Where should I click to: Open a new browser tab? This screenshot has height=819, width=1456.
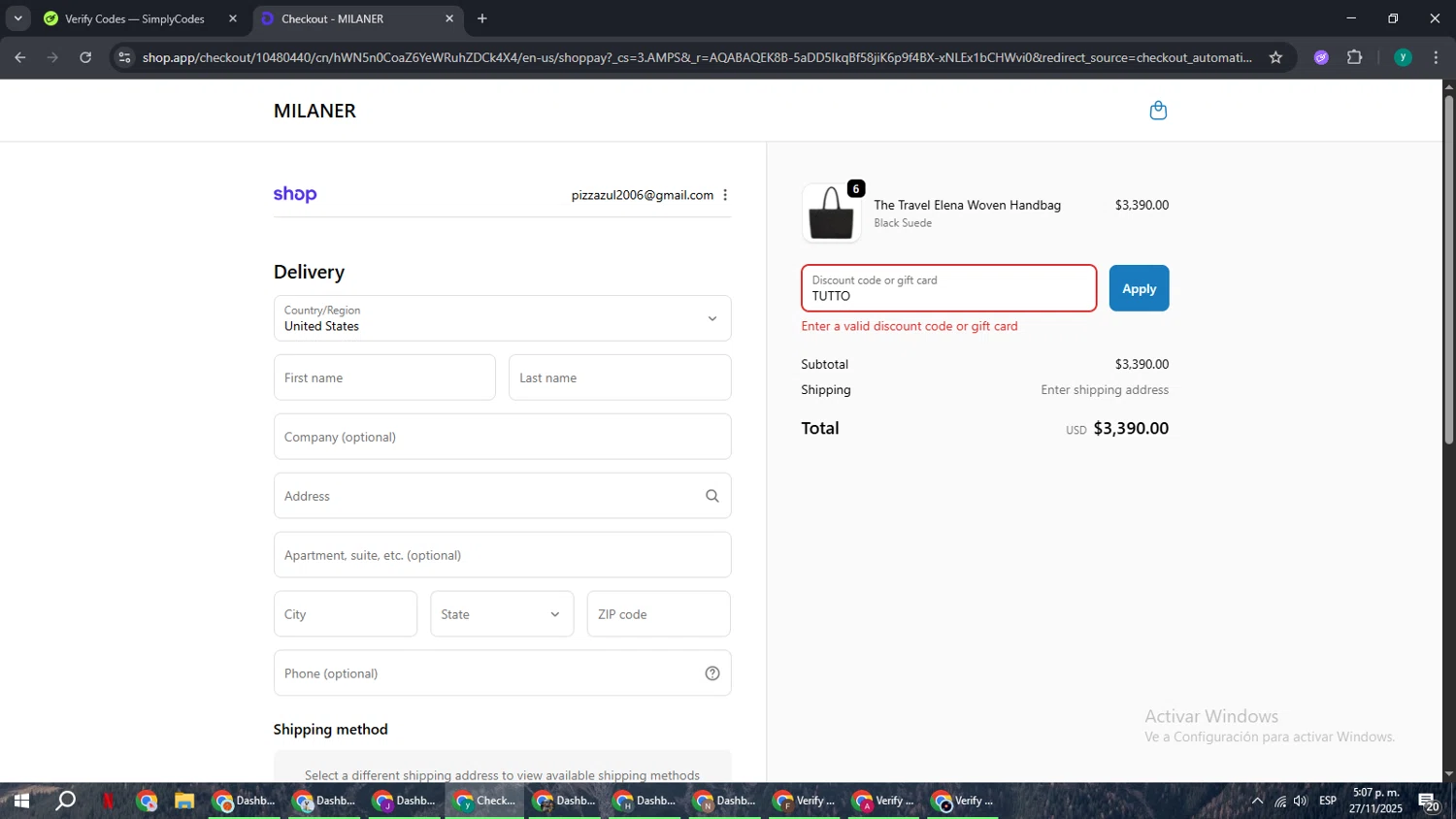[x=482, y=18]
